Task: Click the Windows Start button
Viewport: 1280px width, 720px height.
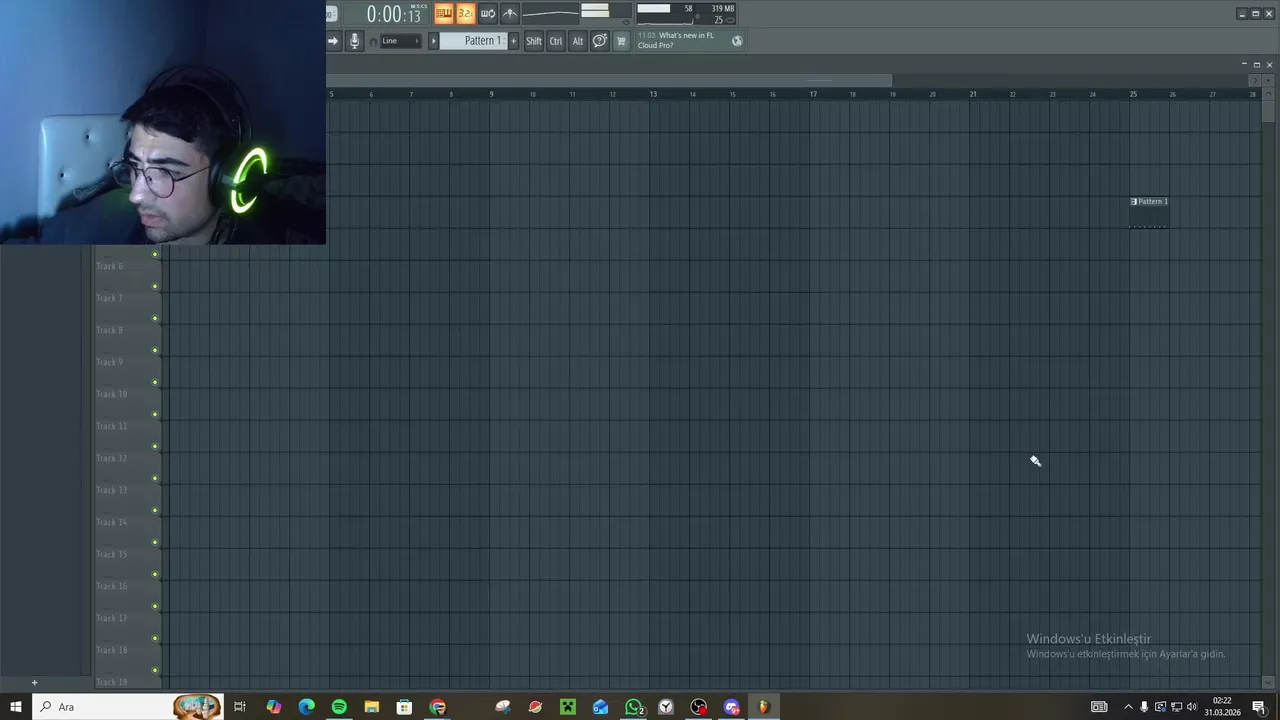Action: (15, 707)
